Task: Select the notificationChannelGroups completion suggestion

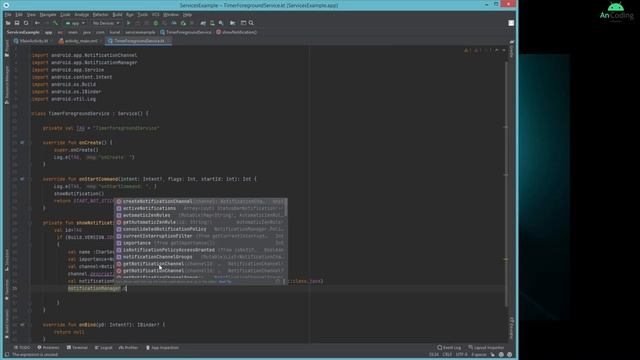Action: coord(200,257)
